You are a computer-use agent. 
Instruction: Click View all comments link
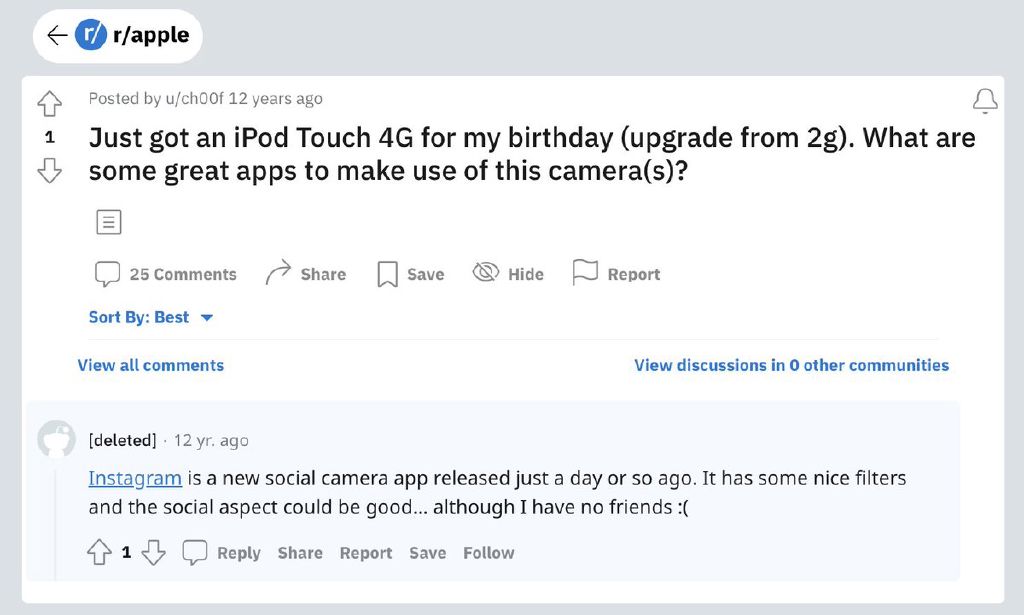pos(151,365)
